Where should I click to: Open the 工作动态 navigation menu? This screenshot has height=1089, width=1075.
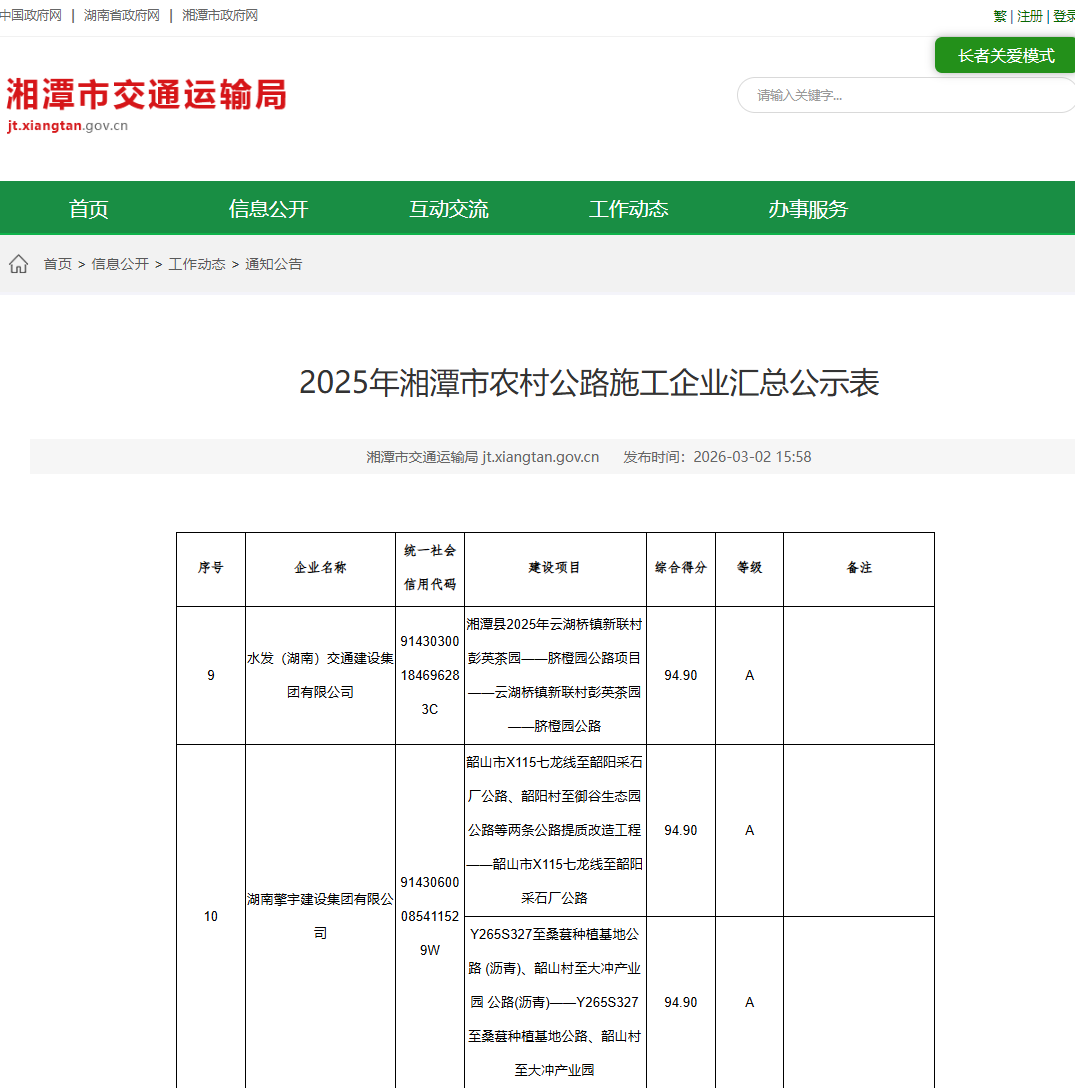627,208
